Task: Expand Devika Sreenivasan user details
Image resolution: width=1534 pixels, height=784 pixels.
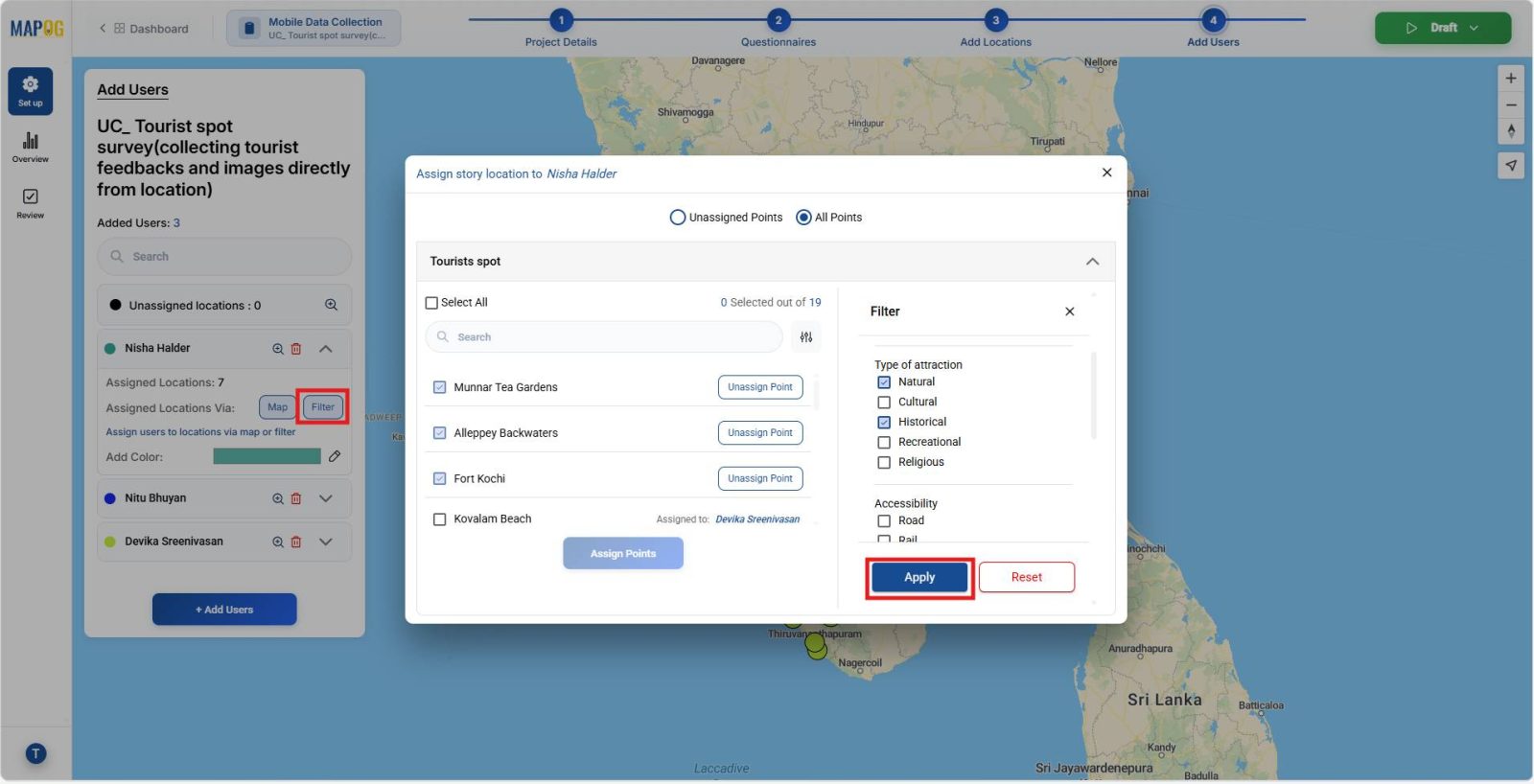Action: coord(326,542)
